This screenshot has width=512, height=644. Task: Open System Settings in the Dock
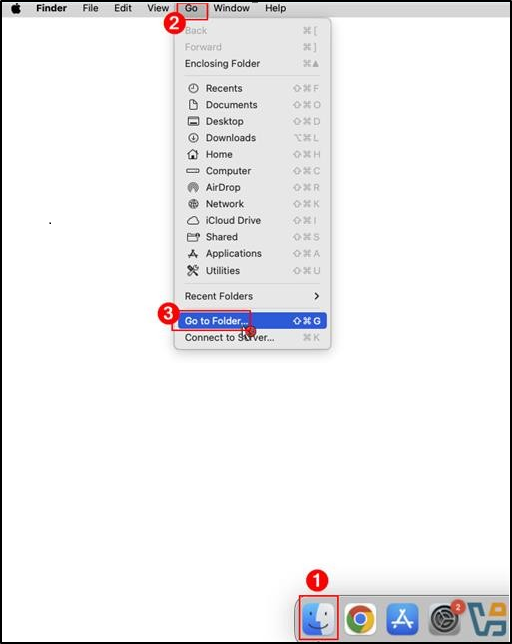[445, 619]
